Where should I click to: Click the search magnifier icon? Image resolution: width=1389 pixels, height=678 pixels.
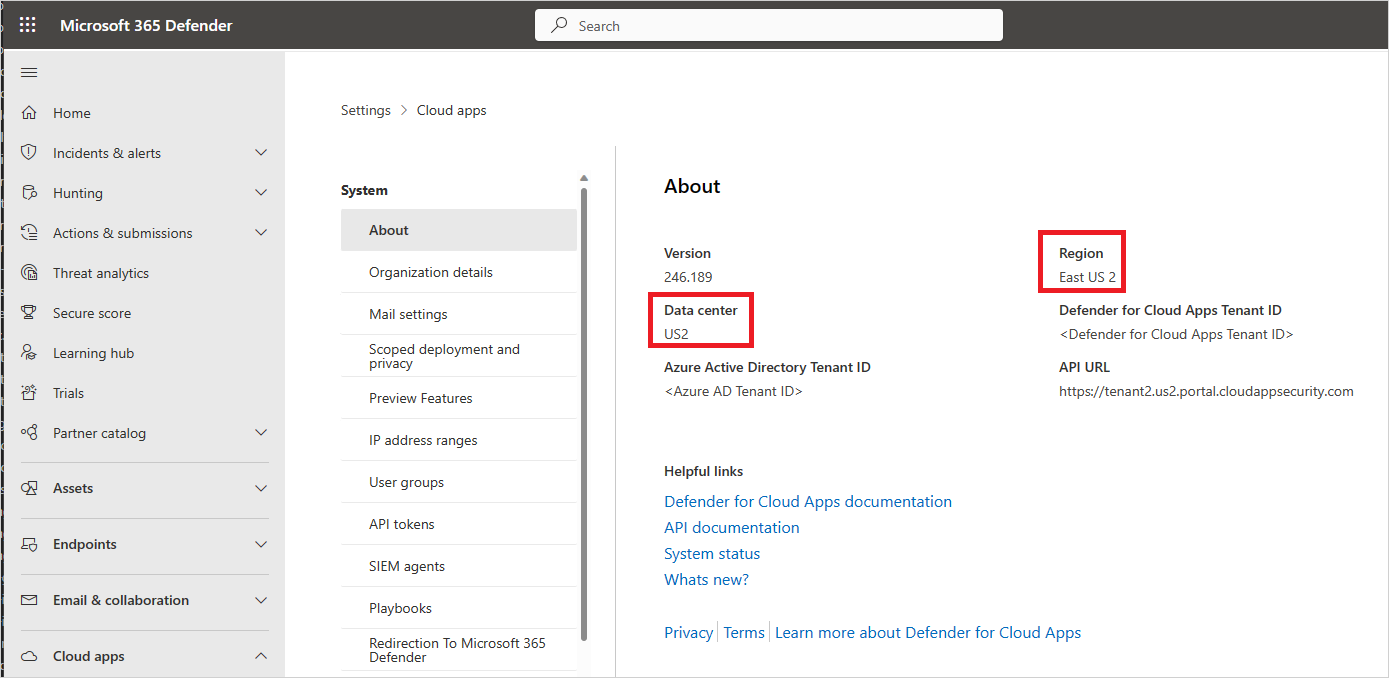(x=560, y=26)
